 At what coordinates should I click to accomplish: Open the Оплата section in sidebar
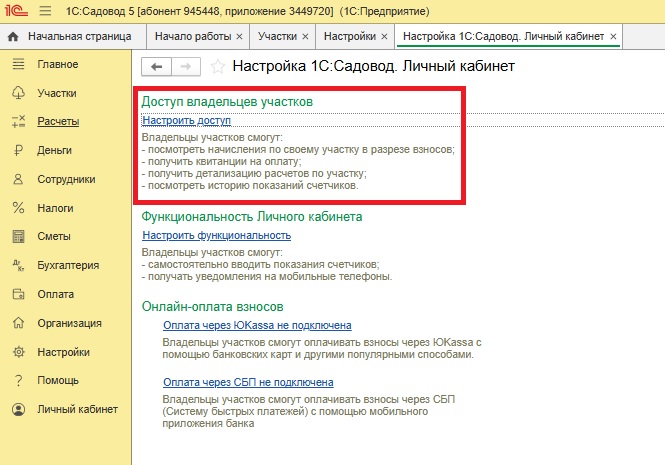coord(56,294)
